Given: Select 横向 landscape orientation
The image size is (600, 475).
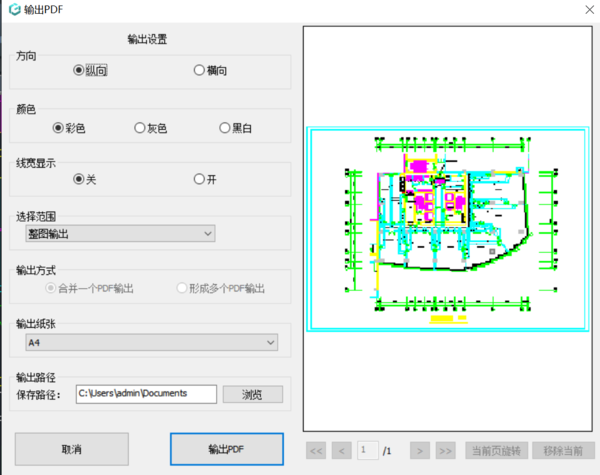Looking at the screenshot, I should tap(200, 71).
